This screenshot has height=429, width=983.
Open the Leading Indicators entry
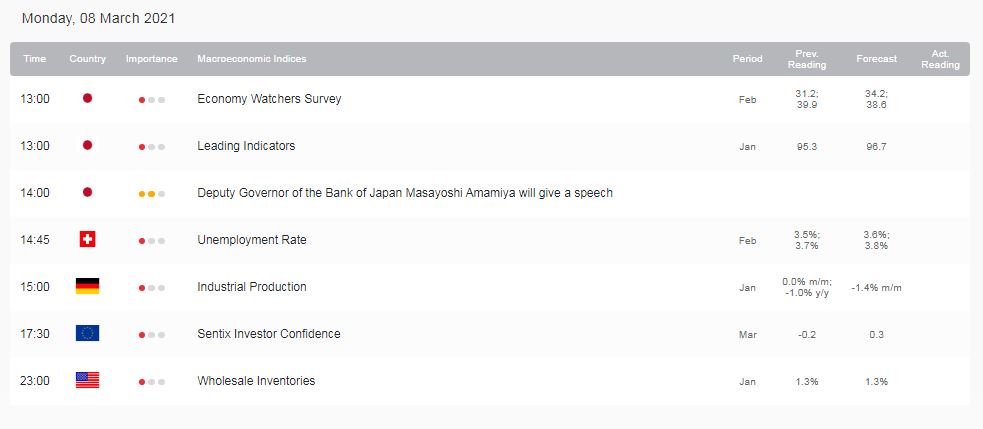(x=246, y=146)
